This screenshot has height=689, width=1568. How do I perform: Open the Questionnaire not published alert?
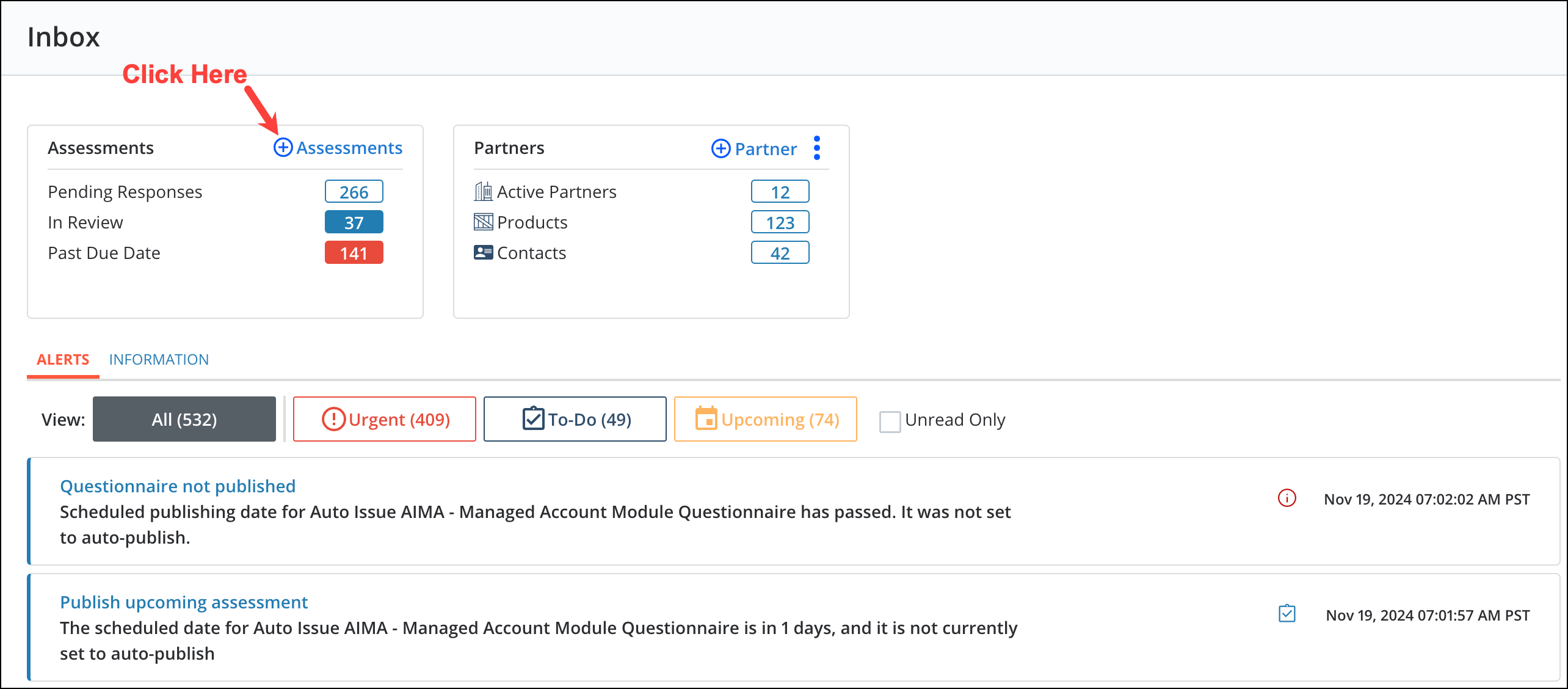[178, 486]
